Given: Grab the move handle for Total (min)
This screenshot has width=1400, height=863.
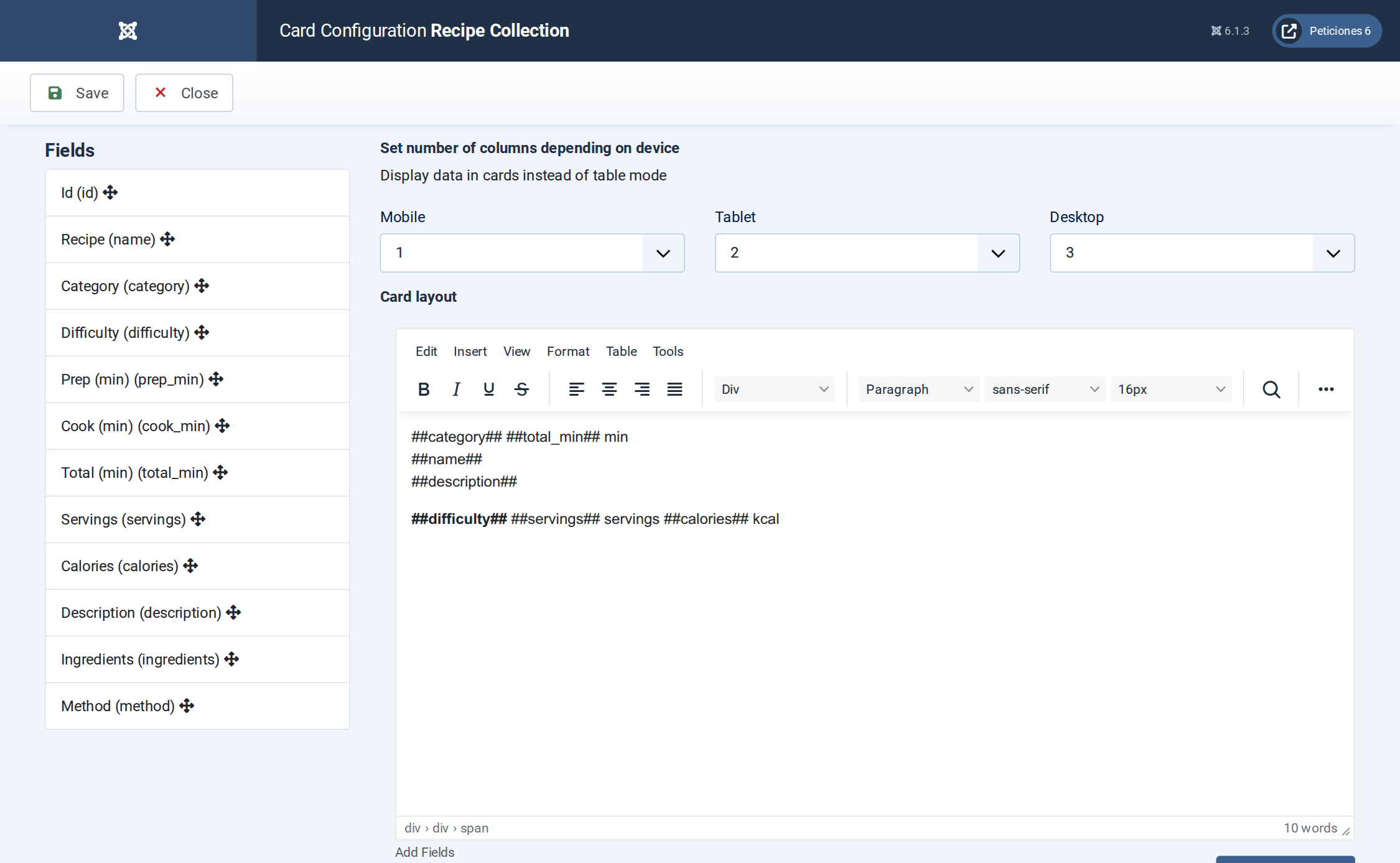Looking at the screenshot, I should pos(220,472).
